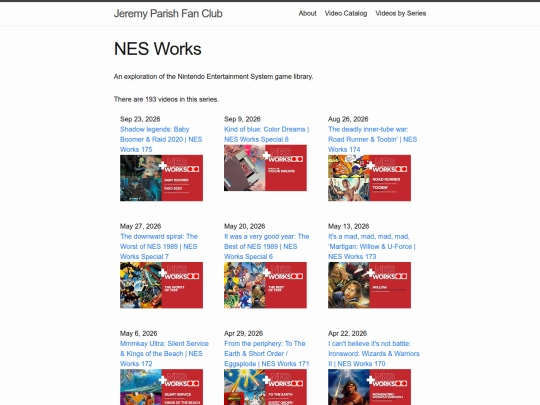This screenshot has height=405, width=540.
Task: Open 'The deadly inner-tube war' video link
Action: click(372, 139)
